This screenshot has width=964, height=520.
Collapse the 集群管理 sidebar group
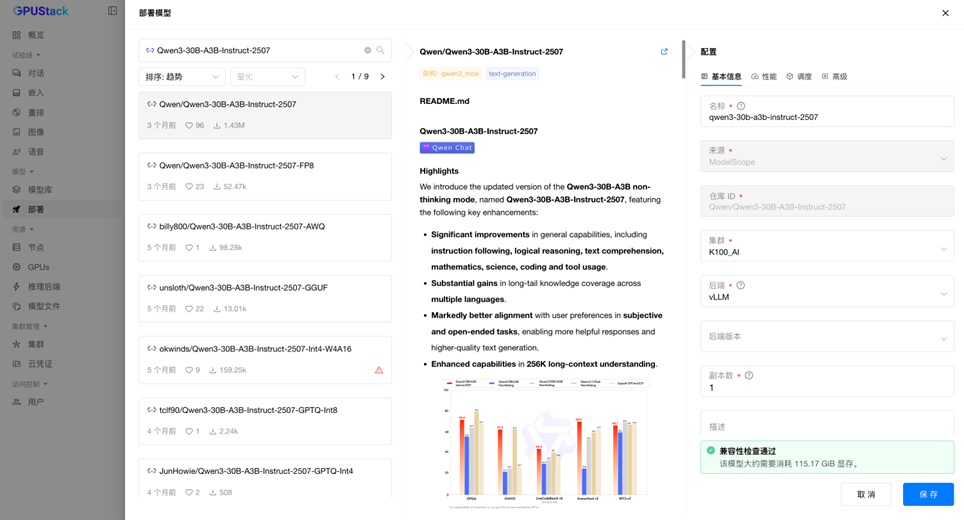pyautogui.click(x=30, y=326)
